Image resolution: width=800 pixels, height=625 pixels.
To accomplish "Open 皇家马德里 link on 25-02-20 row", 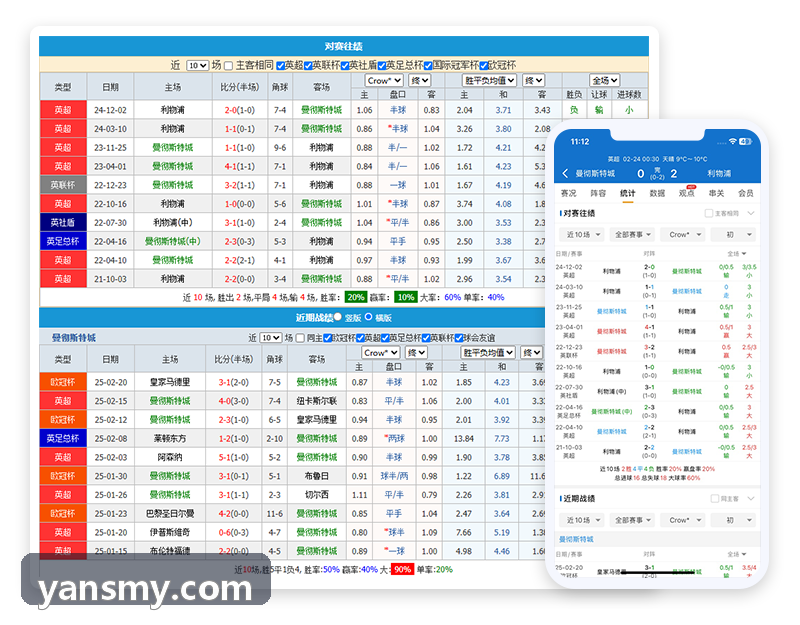I will (170, 382).
